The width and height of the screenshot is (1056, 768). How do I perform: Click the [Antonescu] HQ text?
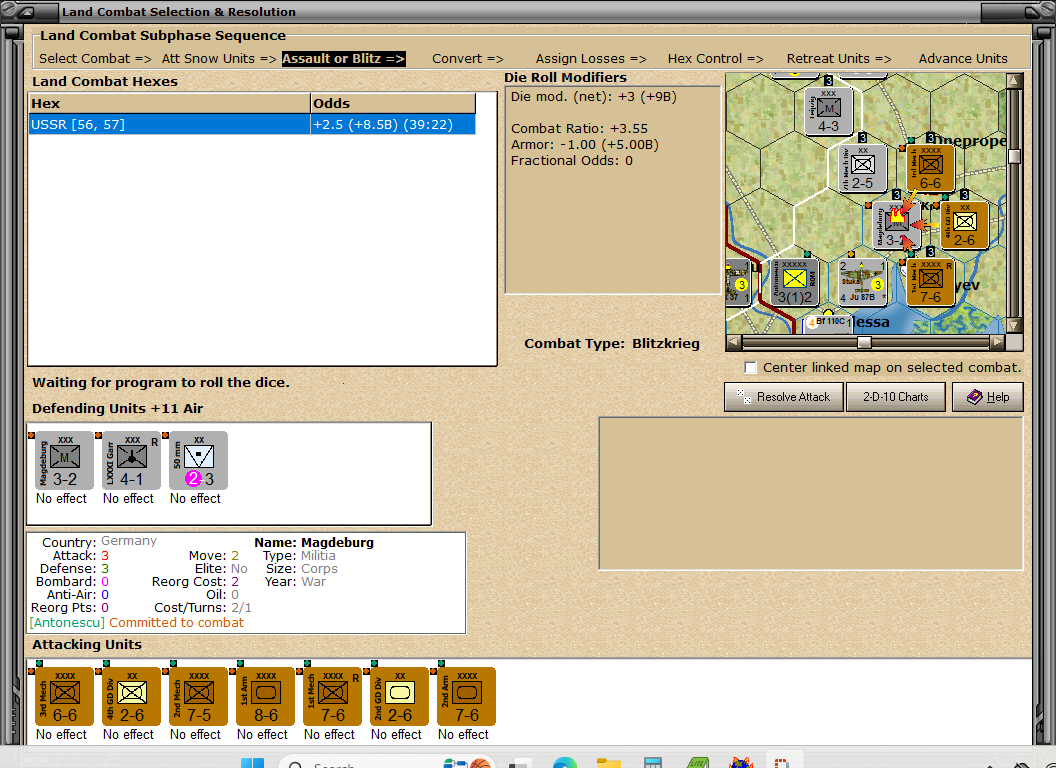67,622
